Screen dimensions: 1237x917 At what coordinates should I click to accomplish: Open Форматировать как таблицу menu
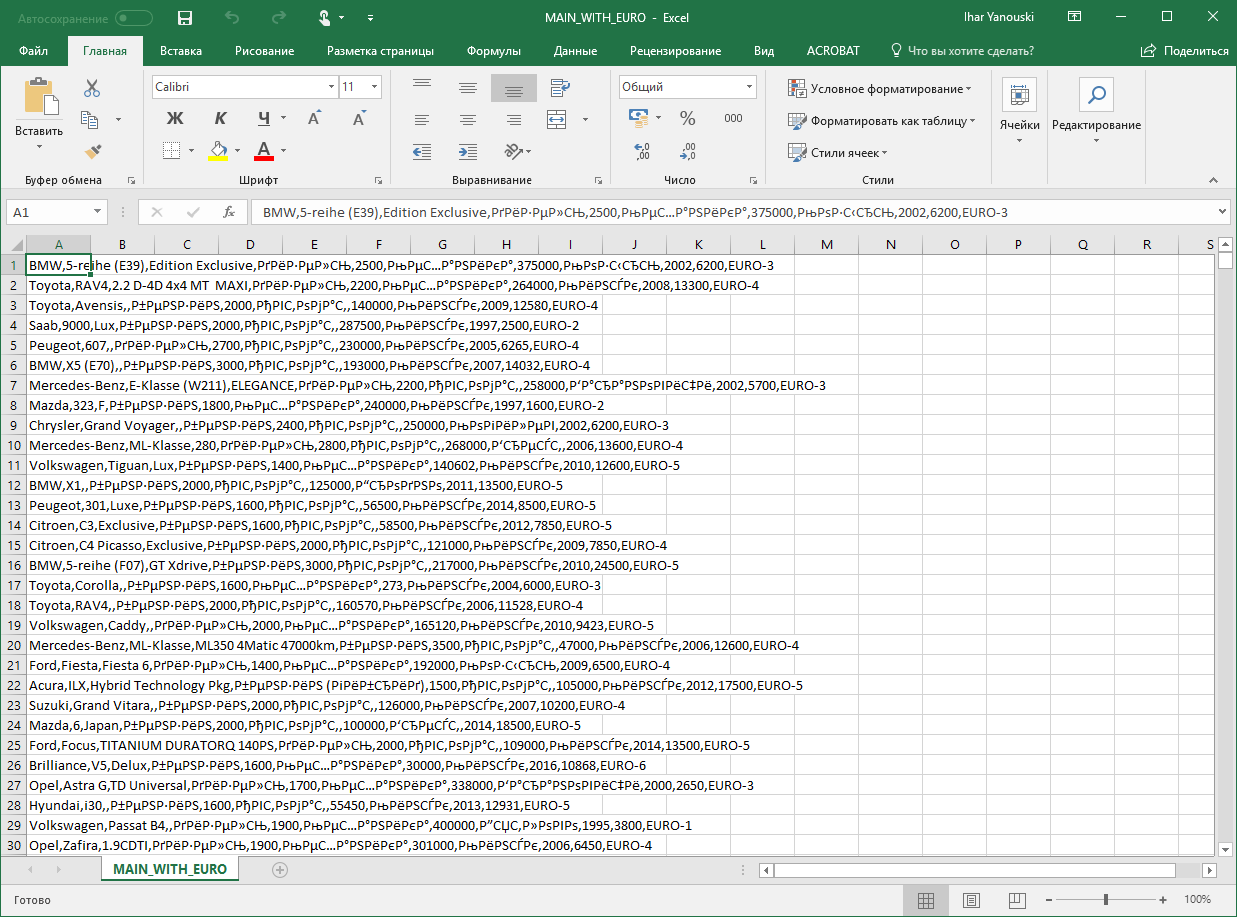tap(882, 121)
